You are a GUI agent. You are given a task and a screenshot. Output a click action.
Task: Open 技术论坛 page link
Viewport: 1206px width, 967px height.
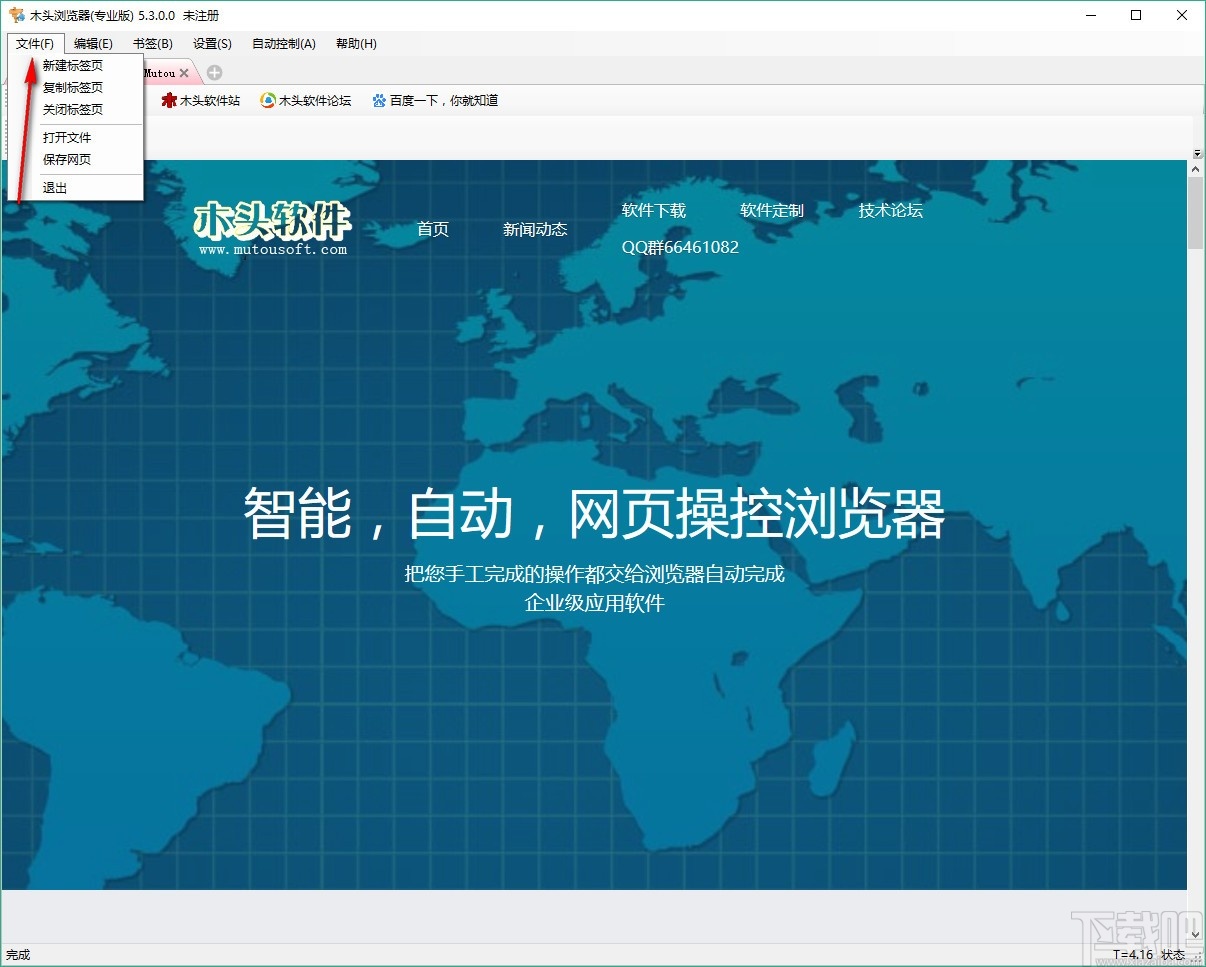[x=890, y=210]
